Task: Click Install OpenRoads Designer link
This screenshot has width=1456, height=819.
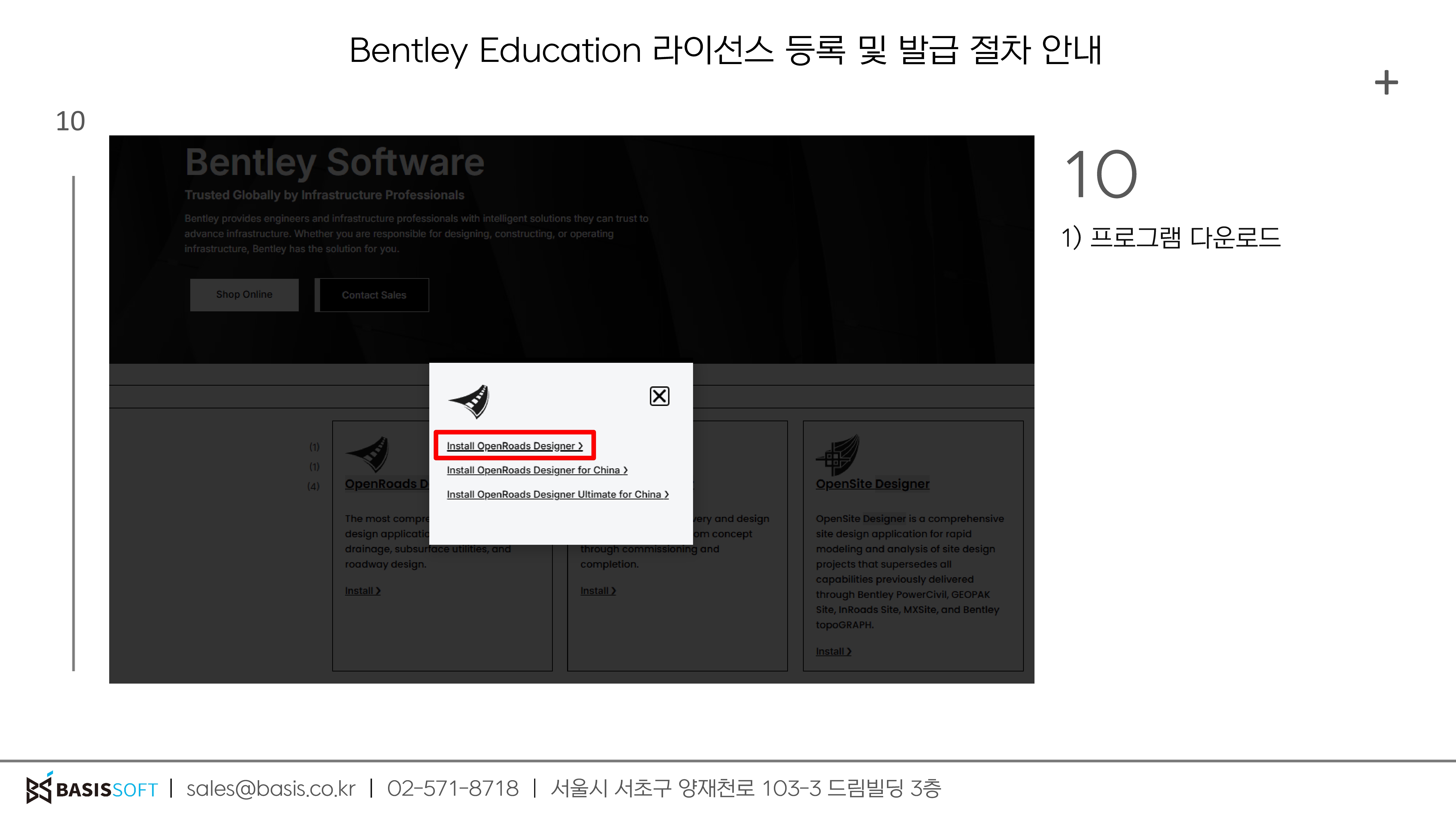Action: coord(514,446)
